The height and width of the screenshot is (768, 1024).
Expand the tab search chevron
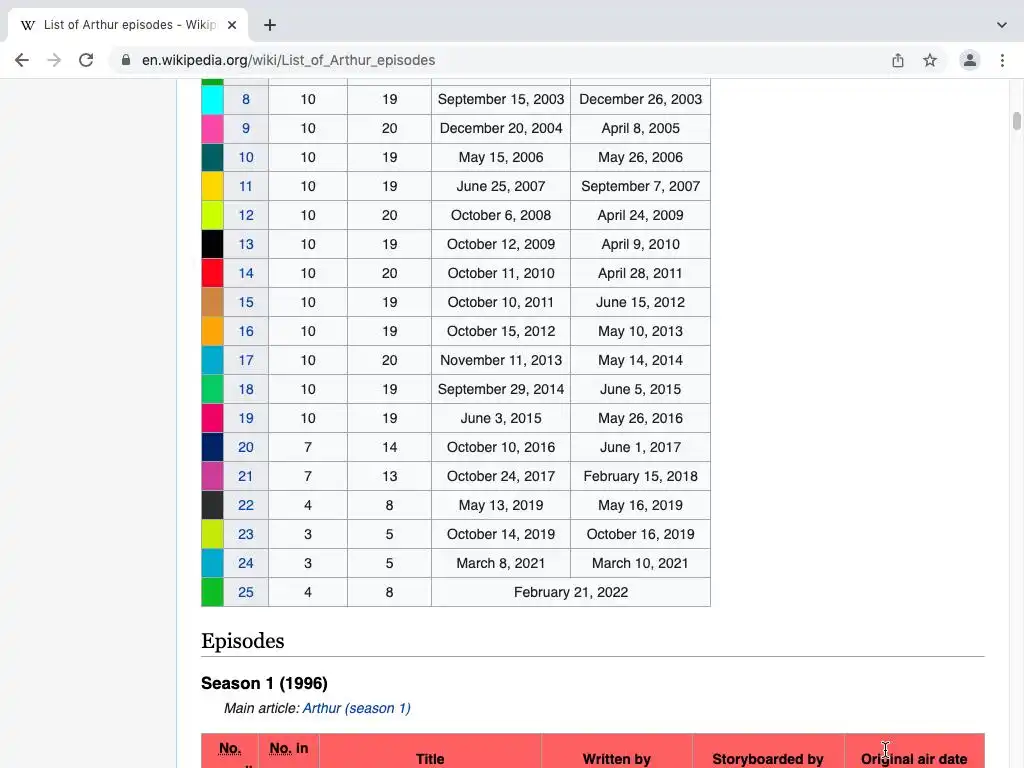1002,25
